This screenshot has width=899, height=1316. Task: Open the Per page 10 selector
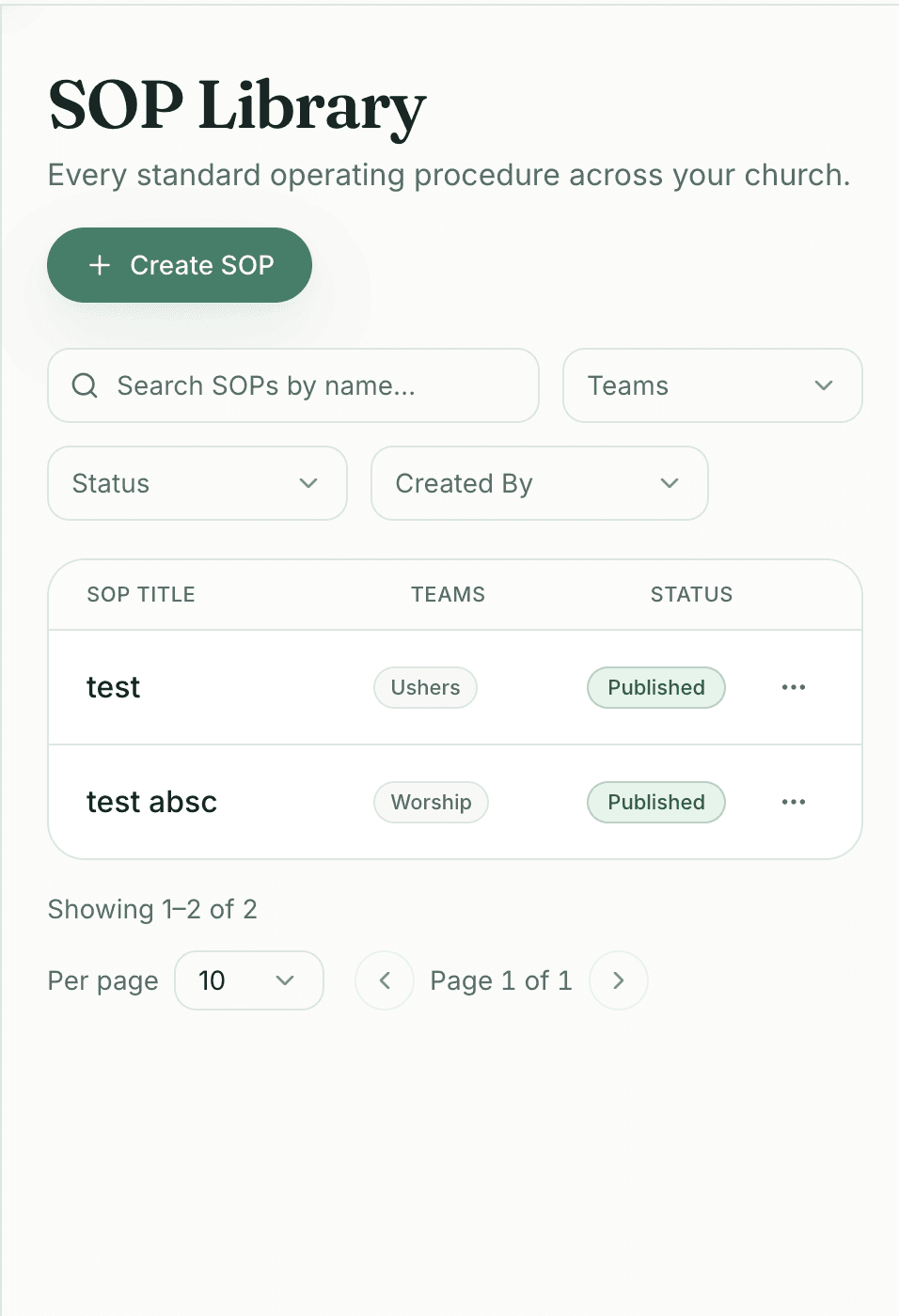249,980
